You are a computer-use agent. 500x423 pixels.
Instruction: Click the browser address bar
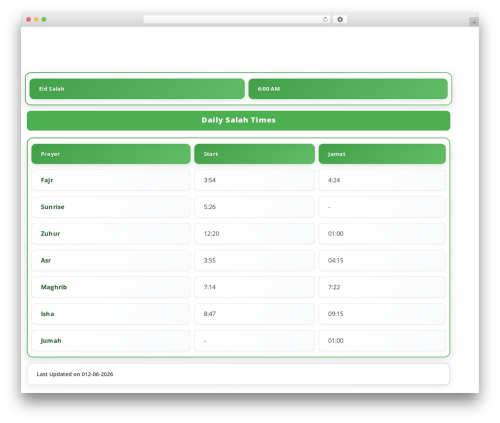tap(237, 19)
